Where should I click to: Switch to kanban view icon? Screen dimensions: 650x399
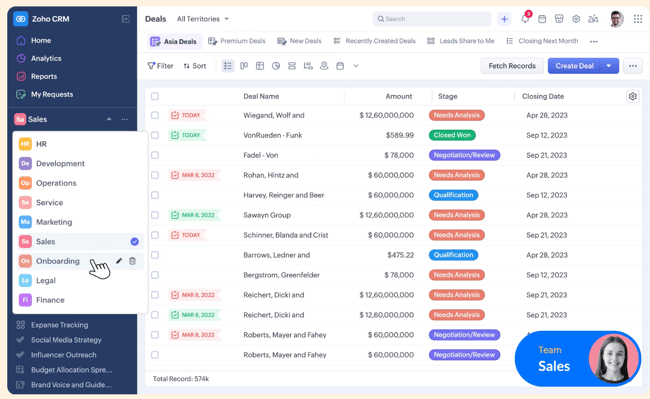[244, 66]
